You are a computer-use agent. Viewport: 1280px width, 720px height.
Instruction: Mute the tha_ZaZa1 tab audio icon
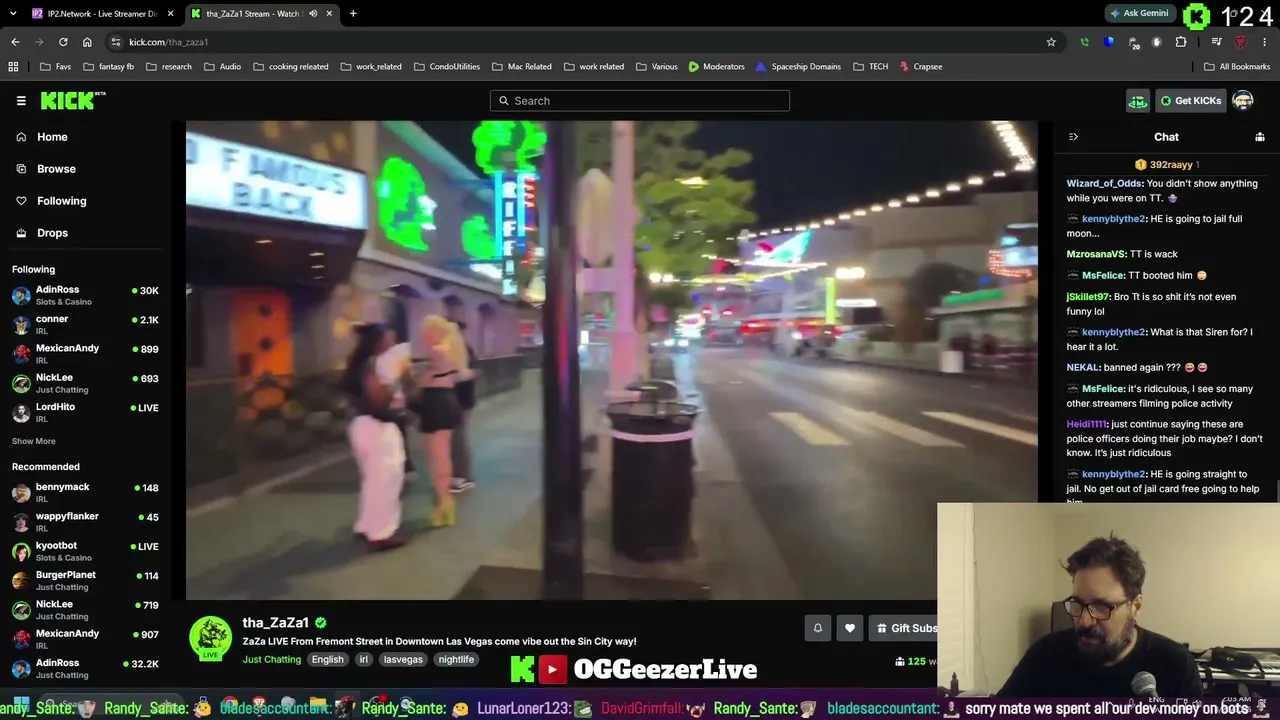pos(313,14)
